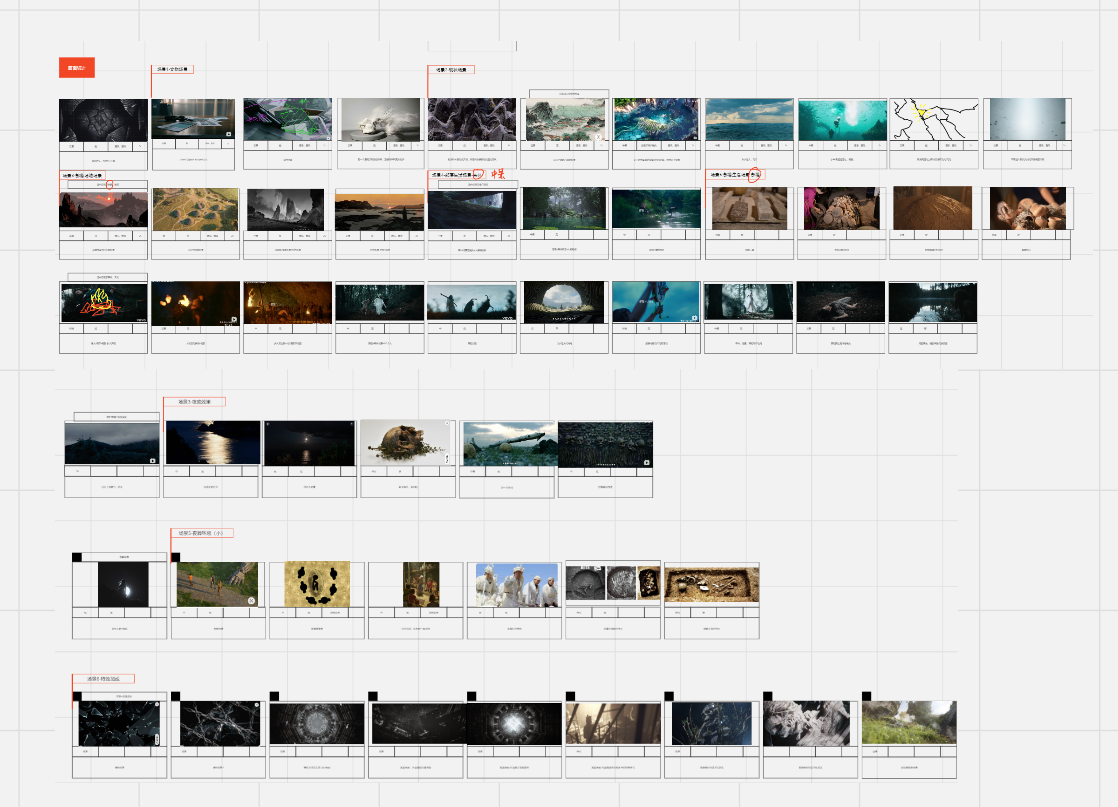The image size is (1118, 807).
Task: Open the people walking on path image
Action: point(217,585)
